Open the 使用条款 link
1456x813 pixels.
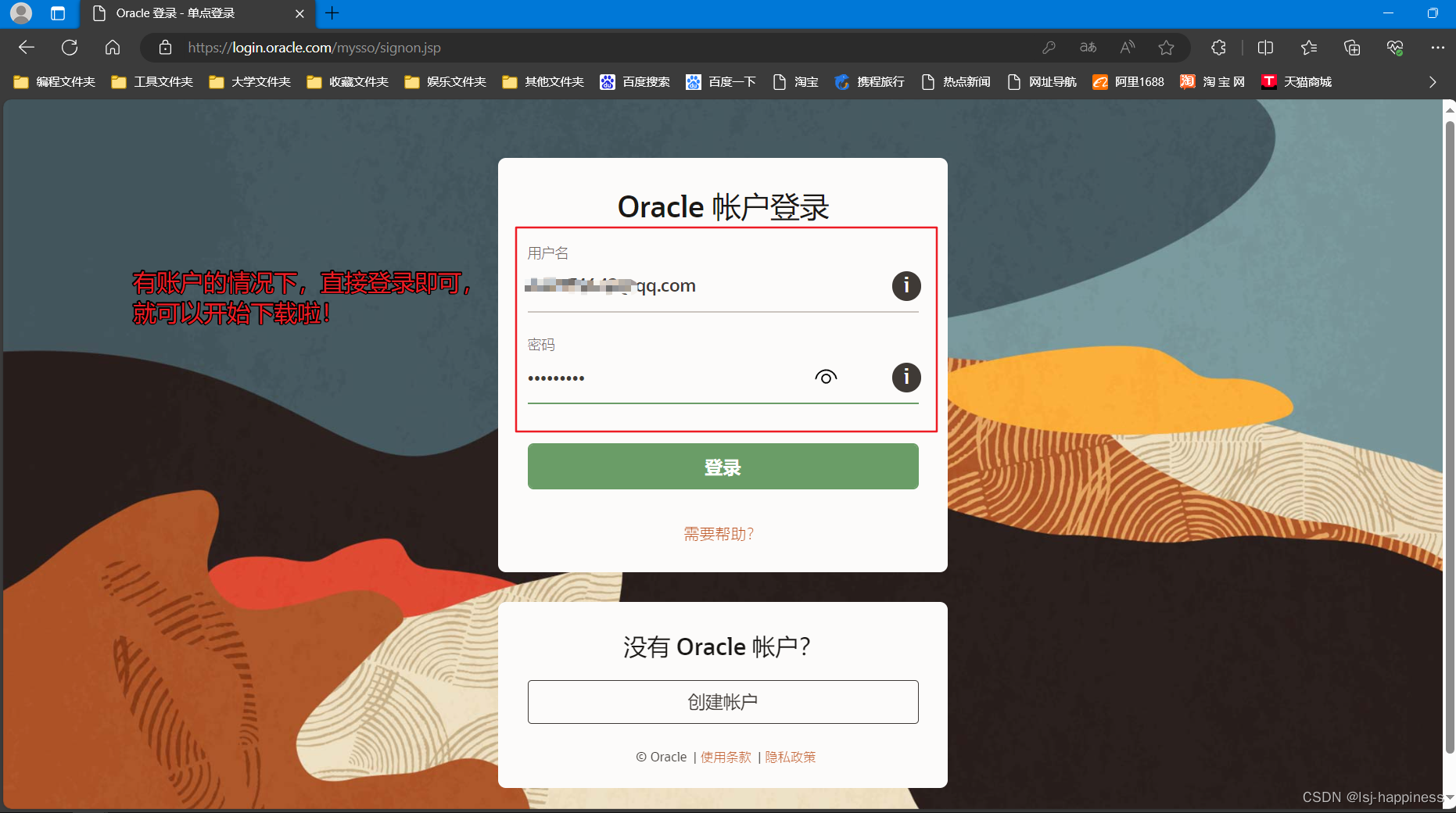pyautogui.click(x=726, y=757)
